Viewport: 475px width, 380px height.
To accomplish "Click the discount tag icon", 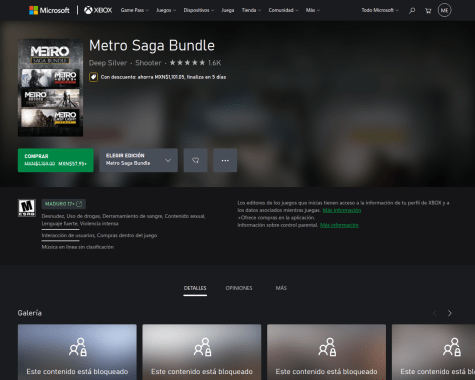I will pyautogui.click(x=93, y=77).
